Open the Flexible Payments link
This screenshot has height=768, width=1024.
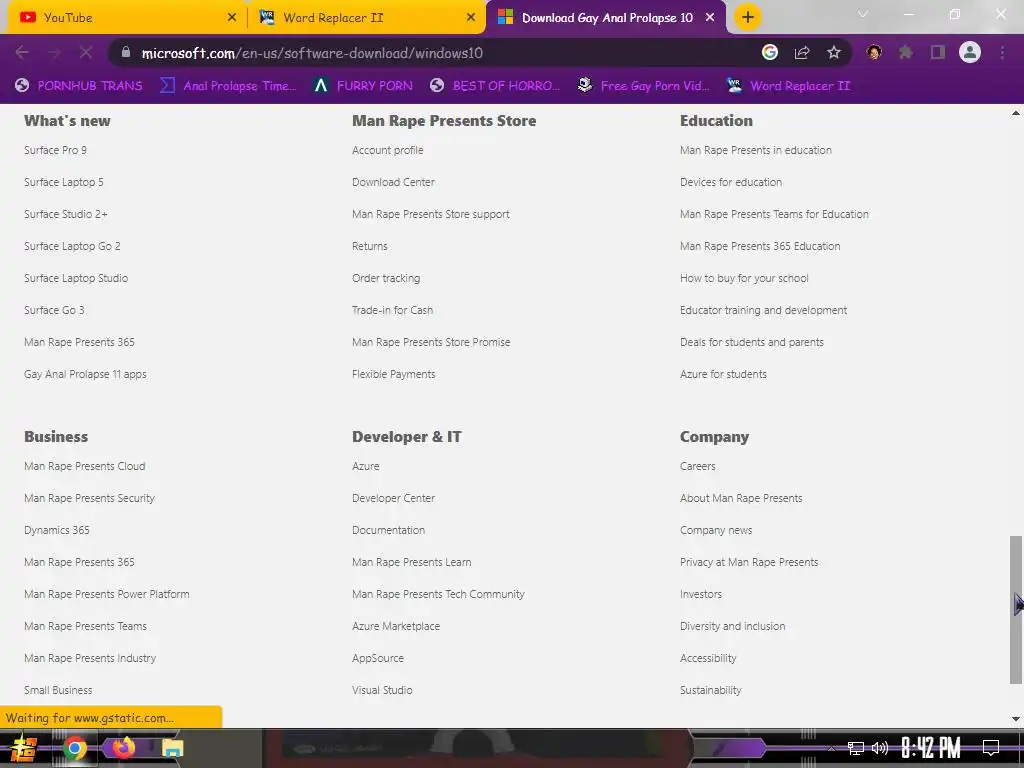tap(394, 374)
